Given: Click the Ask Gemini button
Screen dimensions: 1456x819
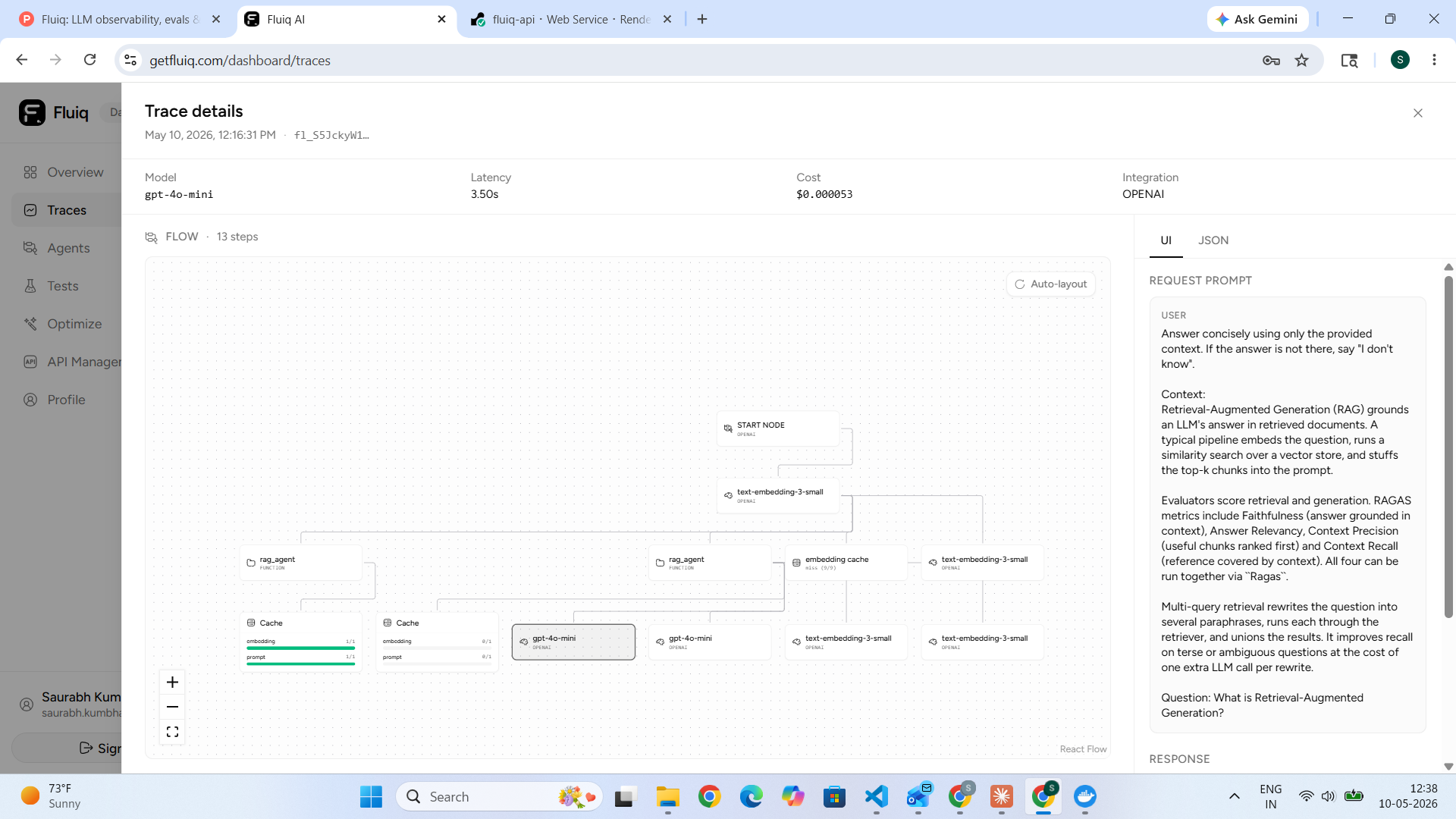Looking at the screenshot, I should coord(1257,19).
